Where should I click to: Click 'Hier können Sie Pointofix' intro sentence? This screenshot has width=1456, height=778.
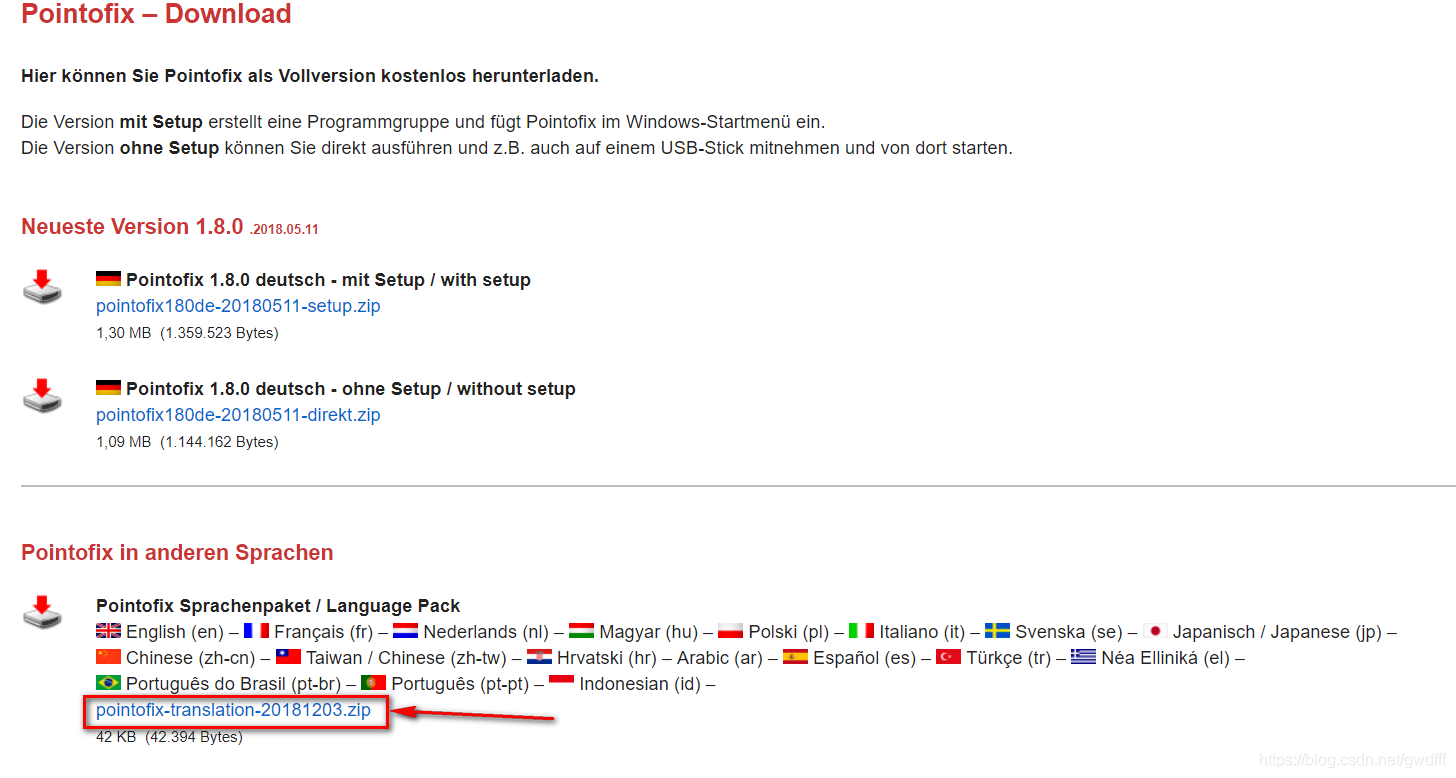[x=310, y=76]
